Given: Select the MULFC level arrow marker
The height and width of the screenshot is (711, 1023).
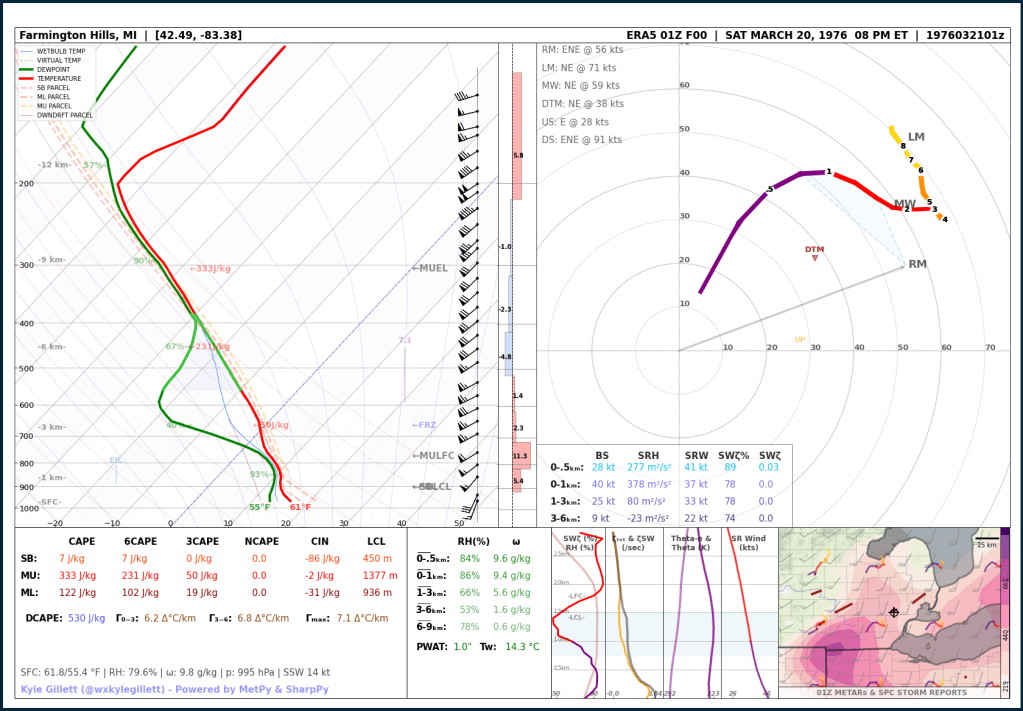Looking at the screenshot, I should [x=433, y=456].
